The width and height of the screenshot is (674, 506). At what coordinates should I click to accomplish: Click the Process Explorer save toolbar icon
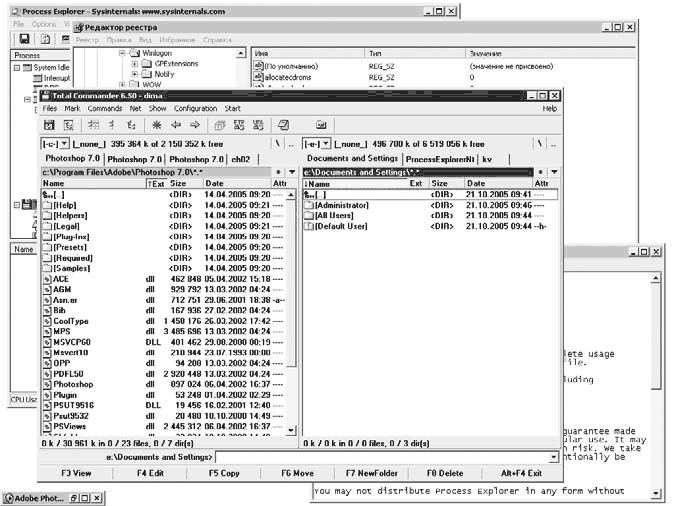point(22,39)
